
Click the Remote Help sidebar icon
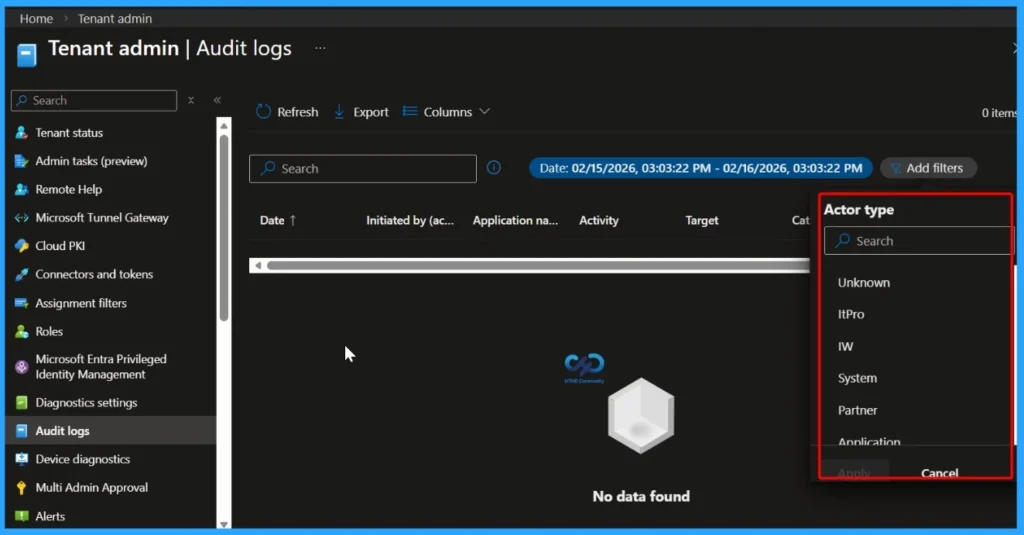[x=21, y=189]
